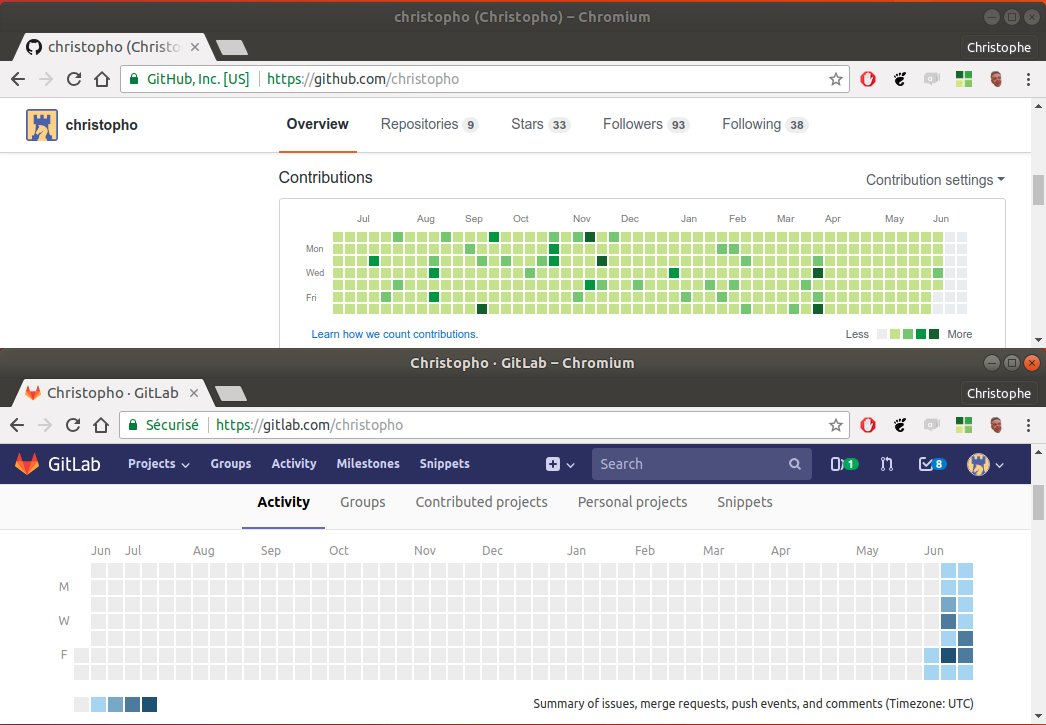Click back arrow in GitHub window
The width and height of the screenshot is (1046, 725).
coord(18,79)
